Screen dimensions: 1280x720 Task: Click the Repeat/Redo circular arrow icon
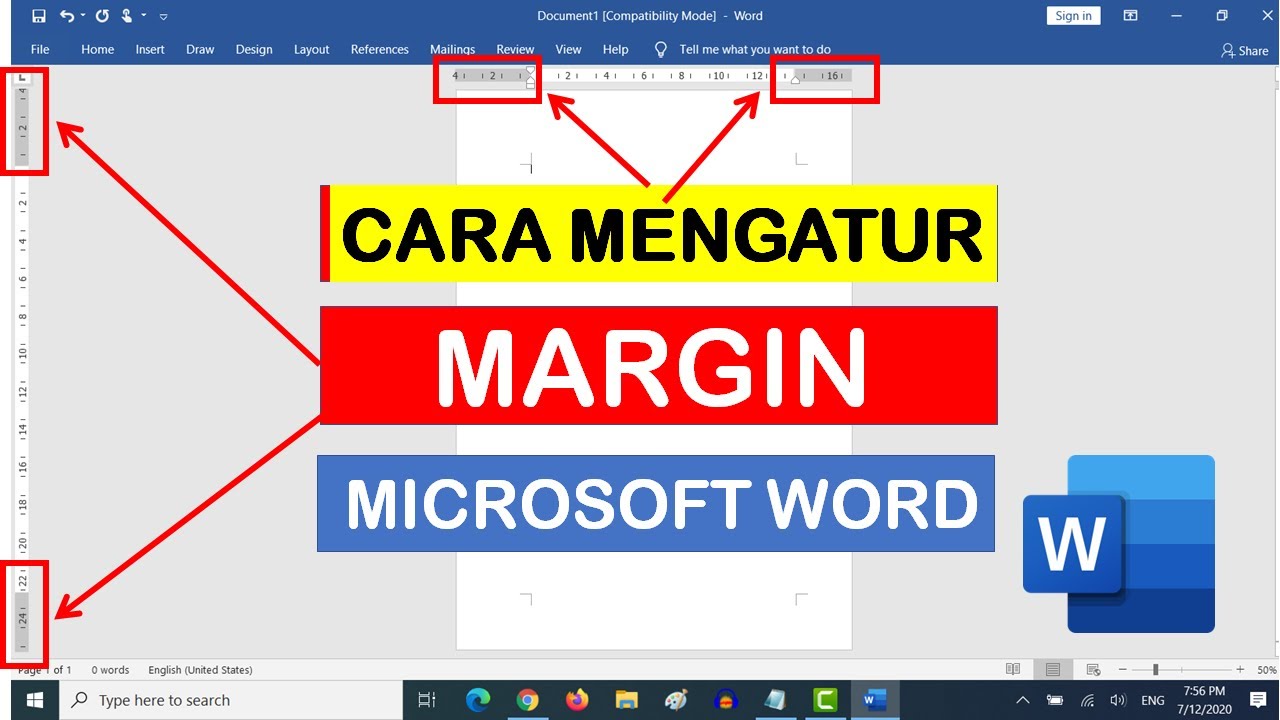point(102,16)
